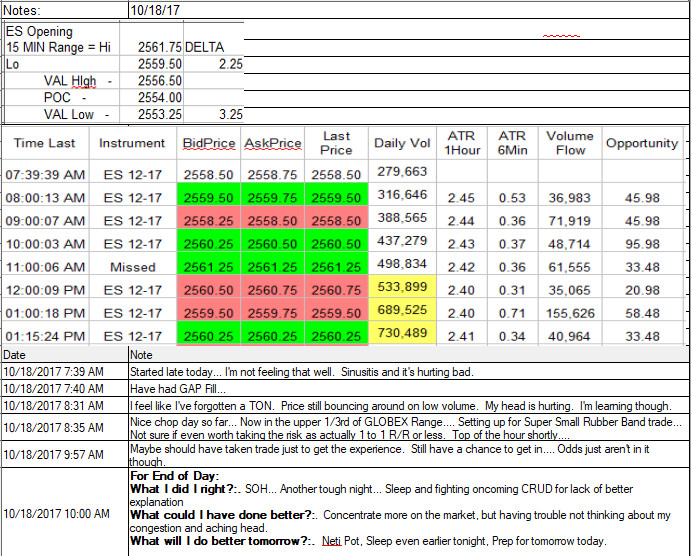
Task: Select the 'ATR 6Min' column header
Action: (513, 143)
